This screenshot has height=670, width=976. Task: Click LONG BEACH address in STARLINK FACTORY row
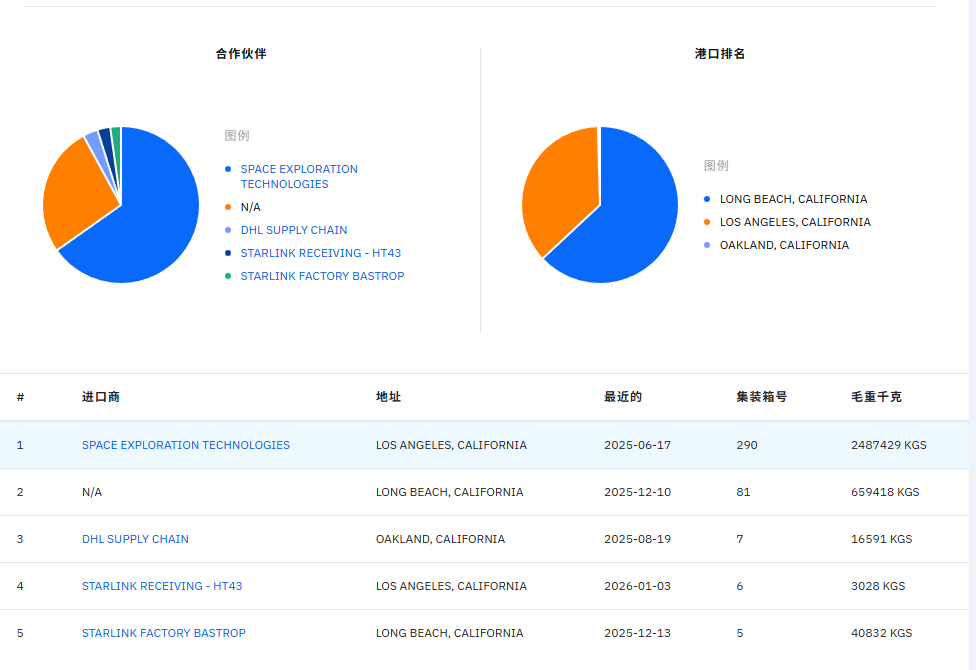coord(449,633)
